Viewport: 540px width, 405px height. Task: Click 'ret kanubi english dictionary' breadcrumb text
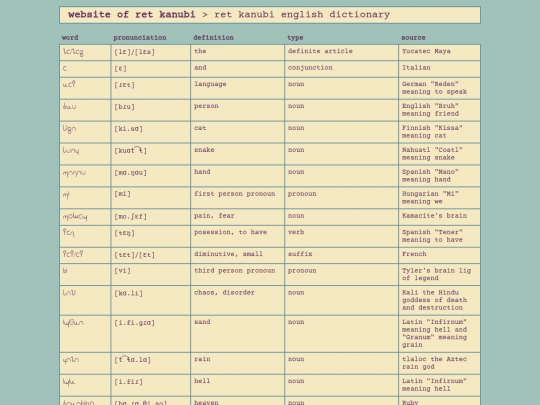pyautogui.click(x=302, y=15)
